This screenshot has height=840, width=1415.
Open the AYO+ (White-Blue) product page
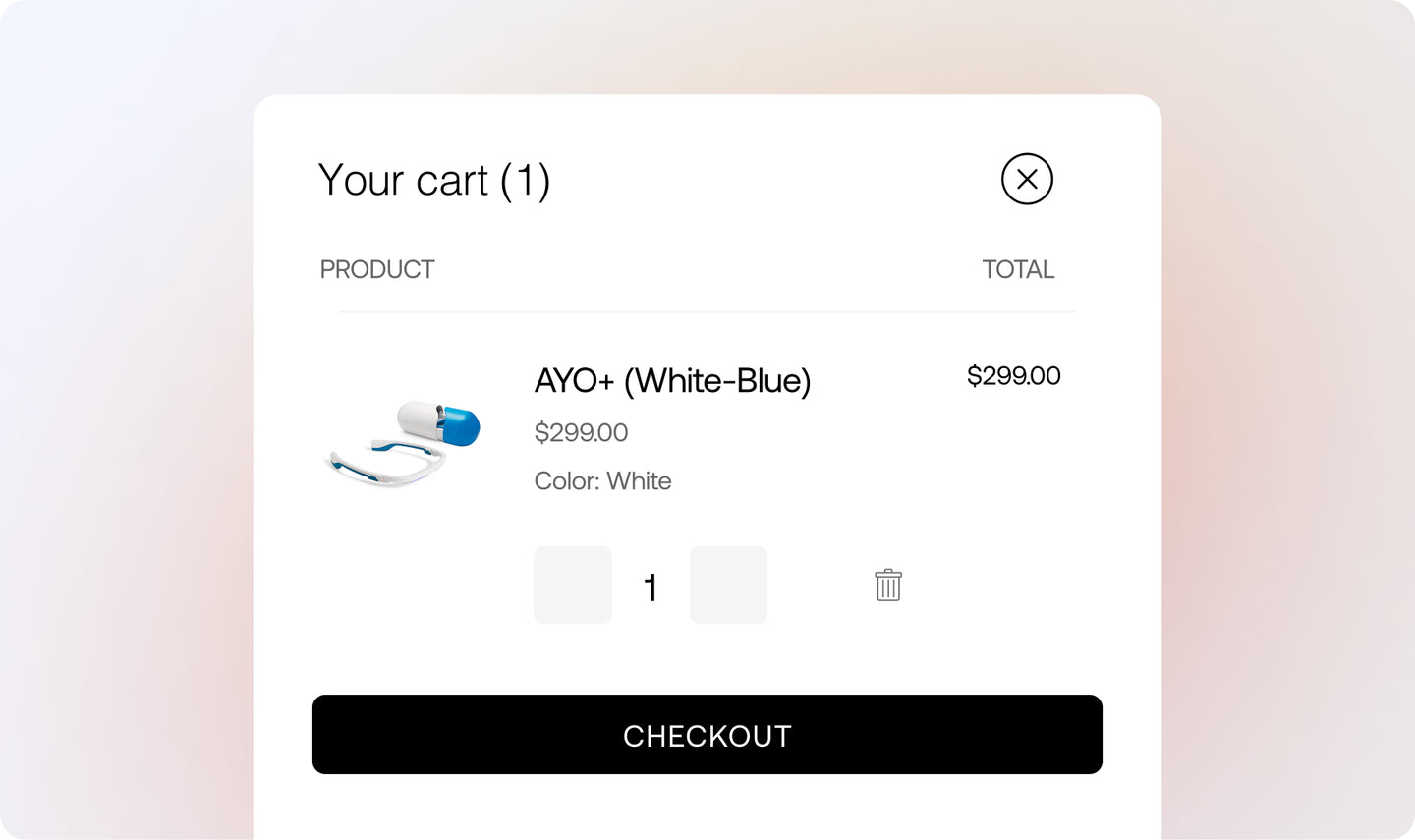[672, 381]
